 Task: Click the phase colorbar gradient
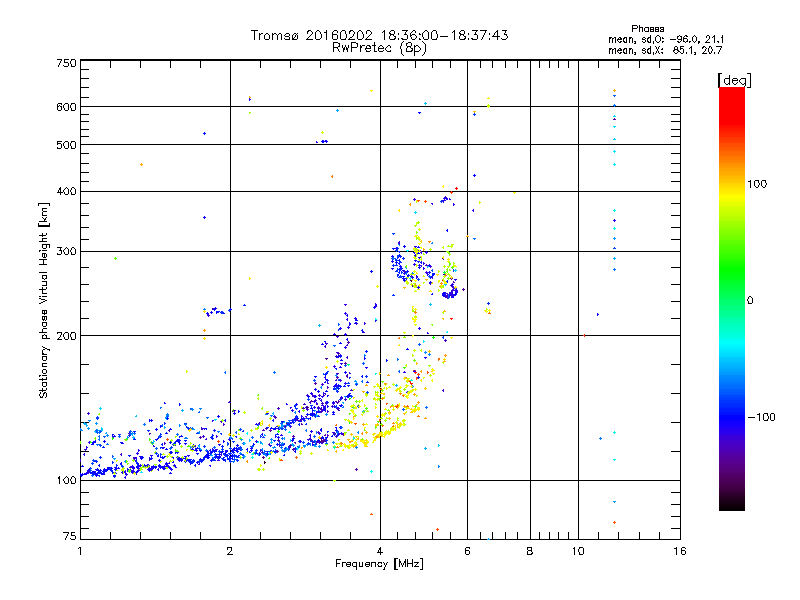click(732, 298)
